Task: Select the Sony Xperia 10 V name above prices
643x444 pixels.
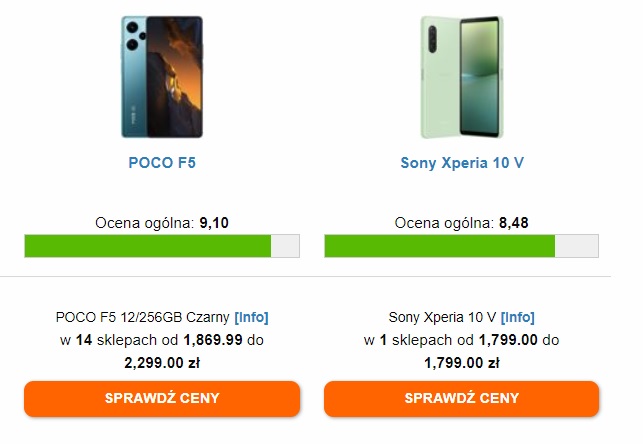Action: 442,317
